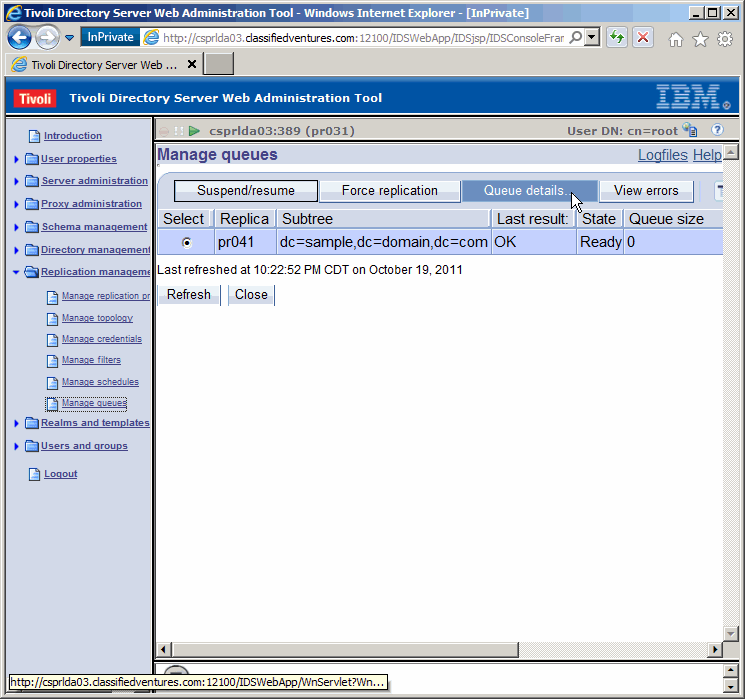
Task: Open the browser tools gear icon
Action: [x=724, y=39]
